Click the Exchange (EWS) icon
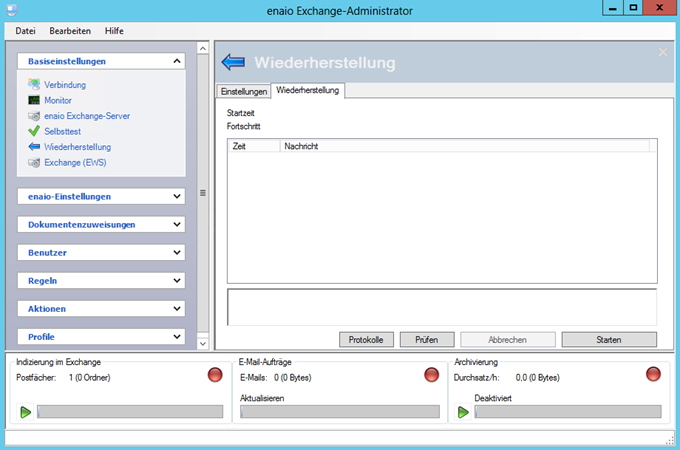The height and width of the screenshot is (450, 680). pos(34,162)
